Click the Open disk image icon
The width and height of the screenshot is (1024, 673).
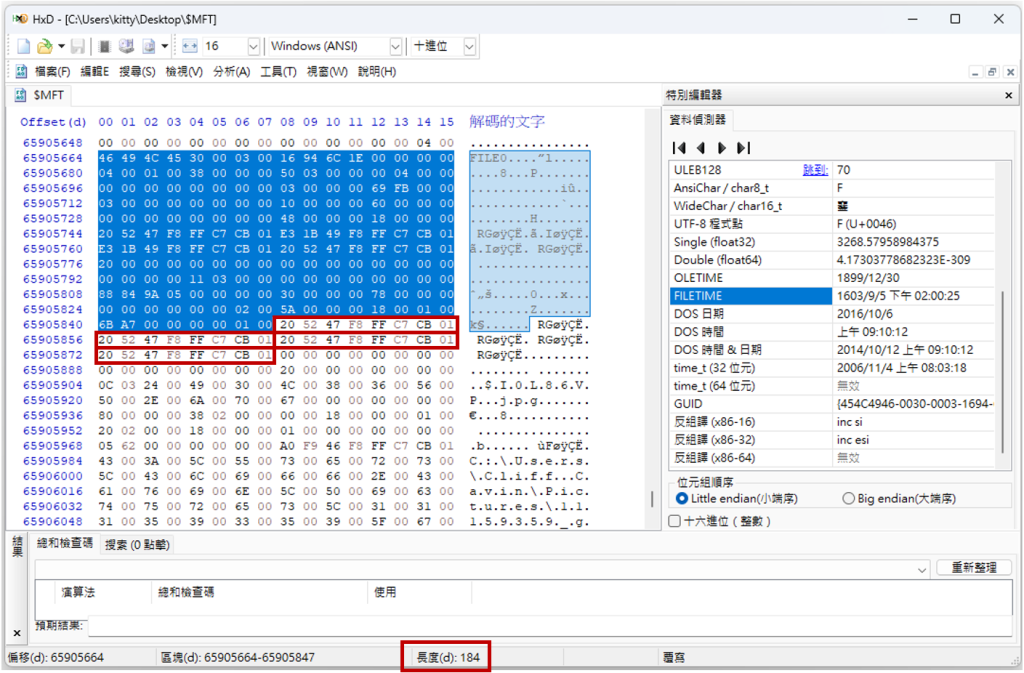click(149, 46)
